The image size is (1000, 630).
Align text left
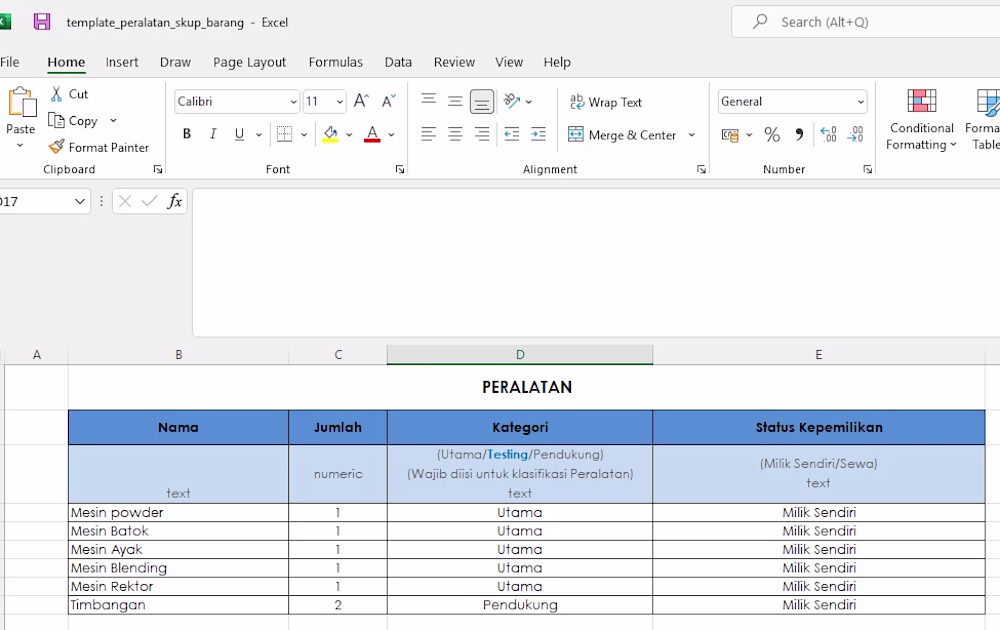click(429, 134)
